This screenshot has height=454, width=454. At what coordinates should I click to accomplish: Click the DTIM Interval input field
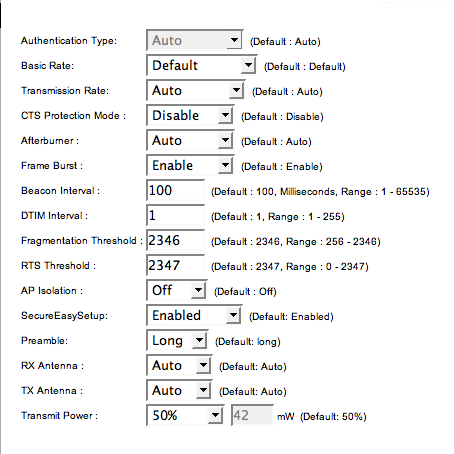click(175, 215)
